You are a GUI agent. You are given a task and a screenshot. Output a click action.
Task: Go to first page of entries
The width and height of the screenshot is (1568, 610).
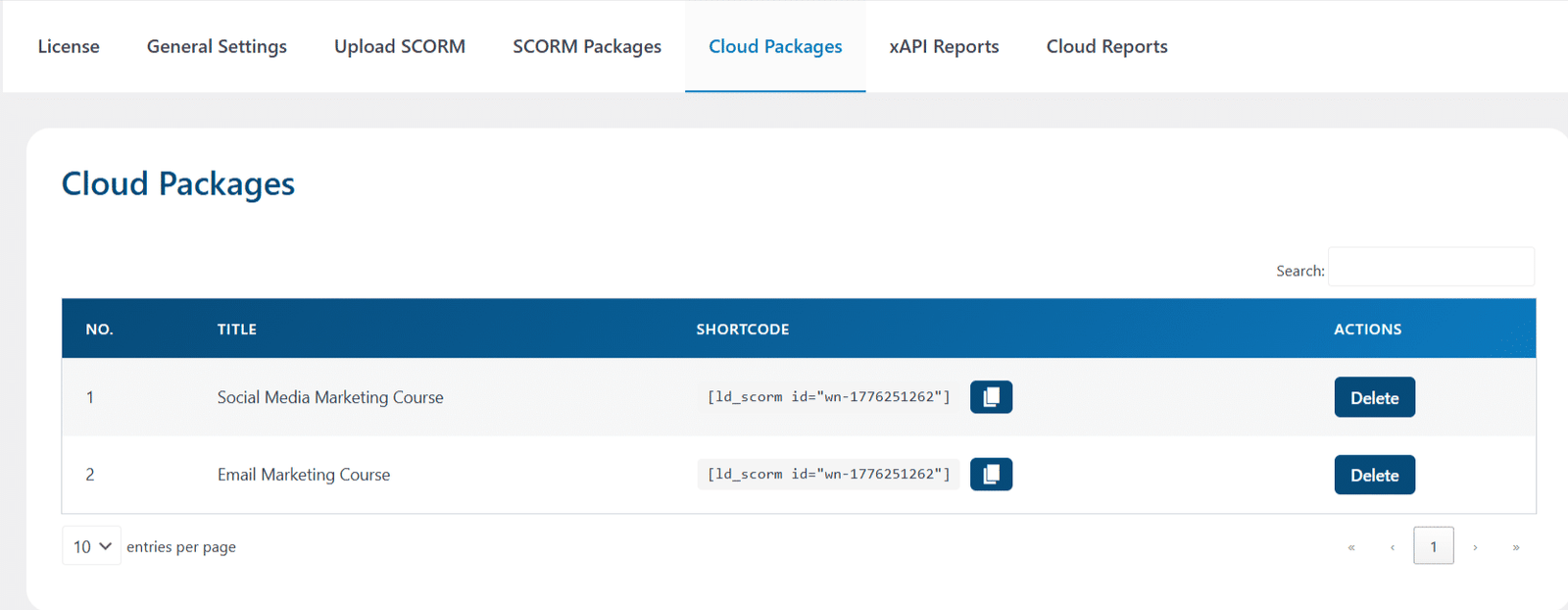click(1351, 547)
